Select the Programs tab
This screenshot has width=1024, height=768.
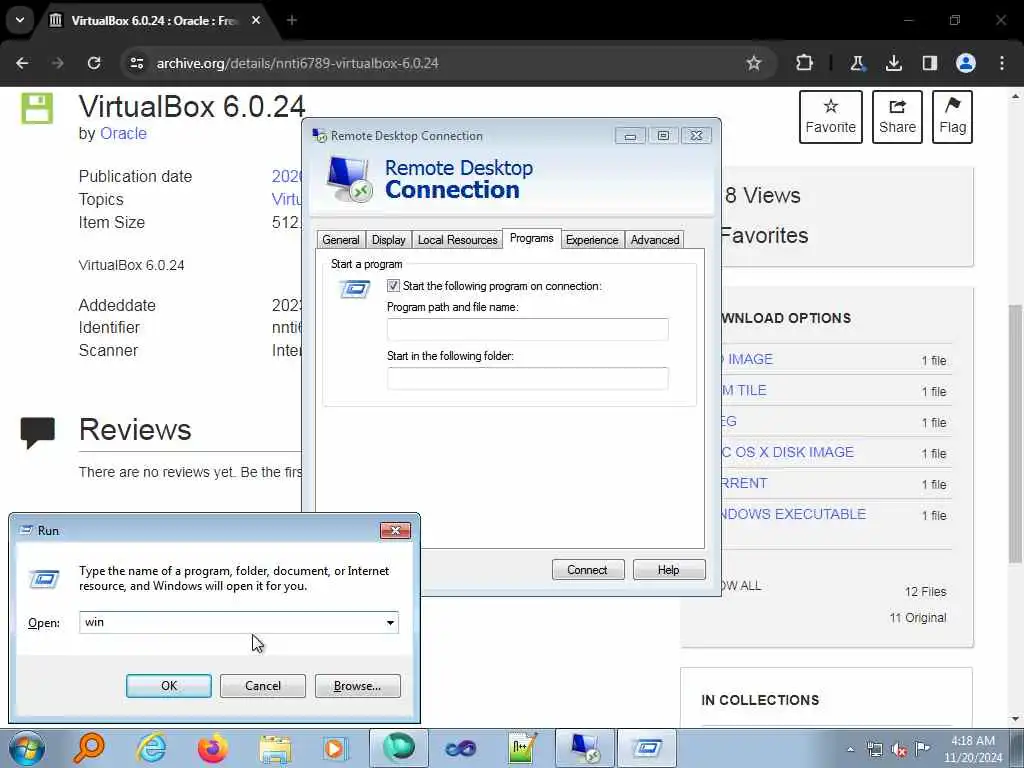click(x=532, y=238)
